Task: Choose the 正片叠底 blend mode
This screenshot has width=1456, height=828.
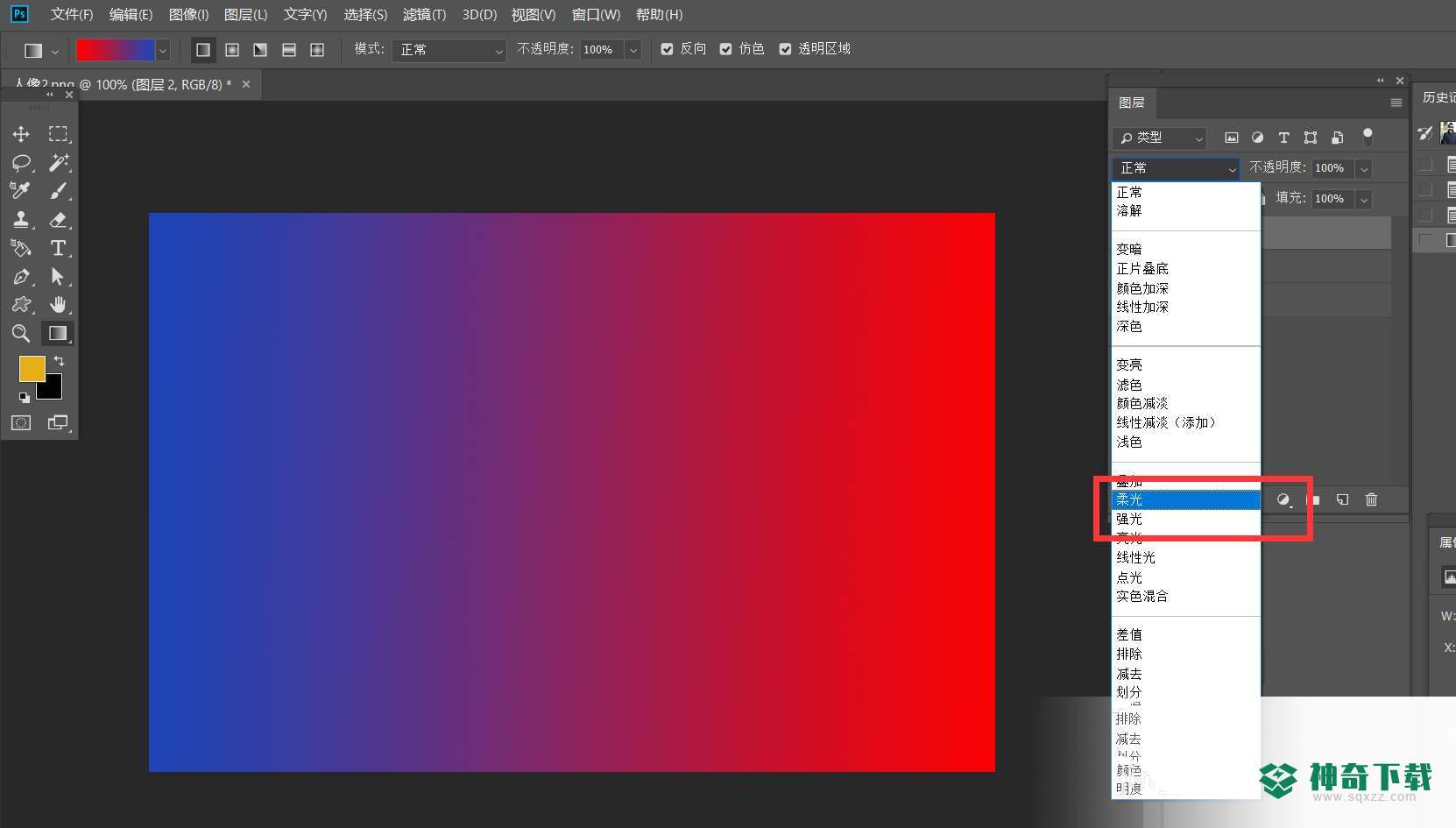Action: [x=1186, y=269]
